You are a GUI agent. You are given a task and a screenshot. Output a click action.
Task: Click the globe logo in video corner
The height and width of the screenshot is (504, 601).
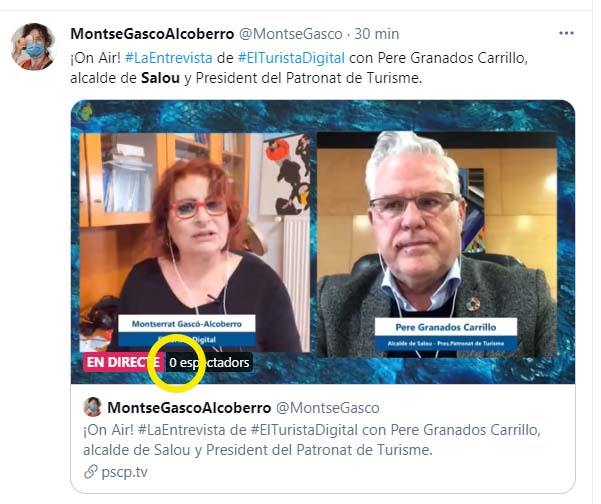(x=85, y=113)
